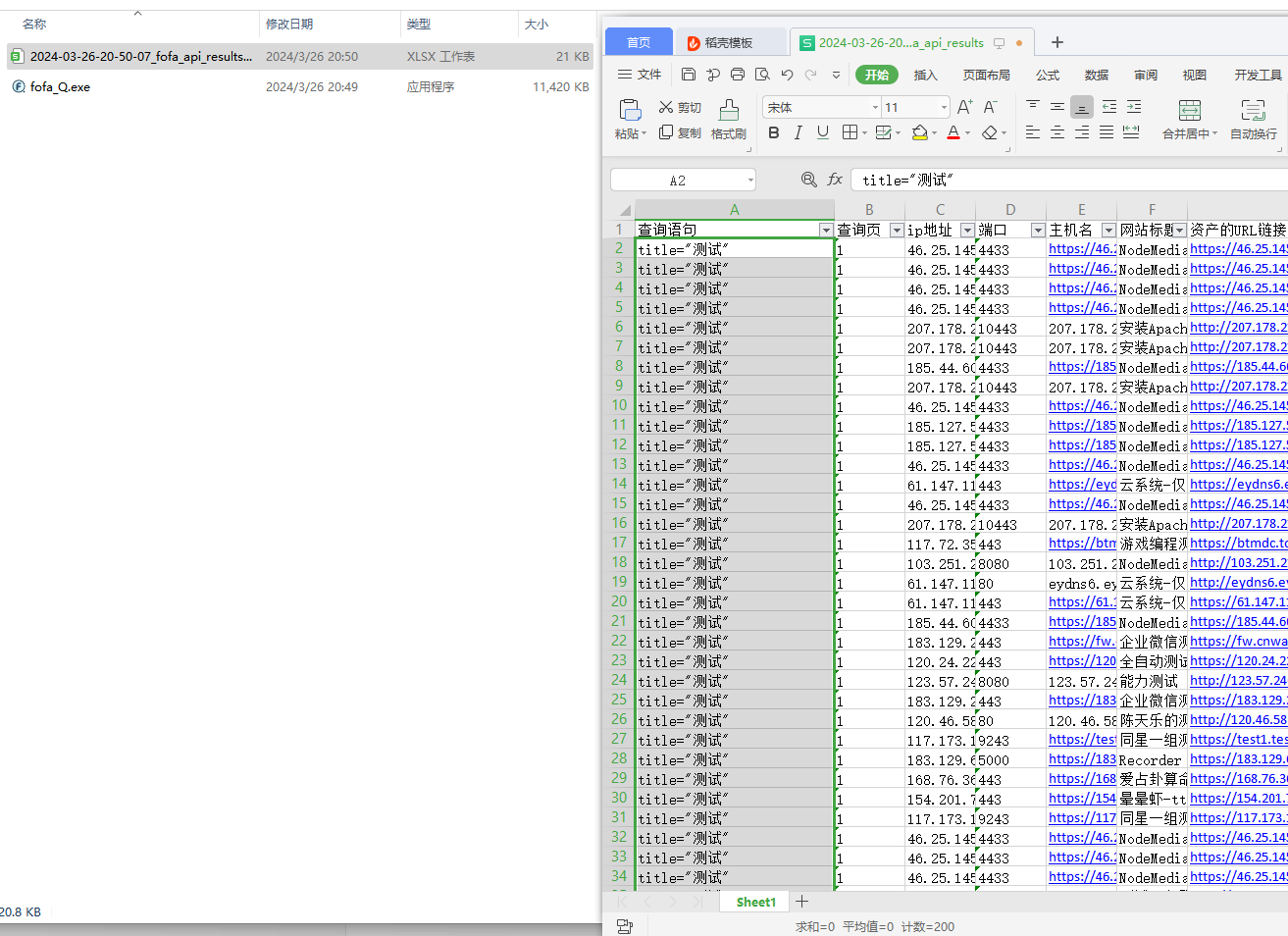Apply the yellow fill color bucket
Screen dimensions: 1288x936
click(919, 132)
